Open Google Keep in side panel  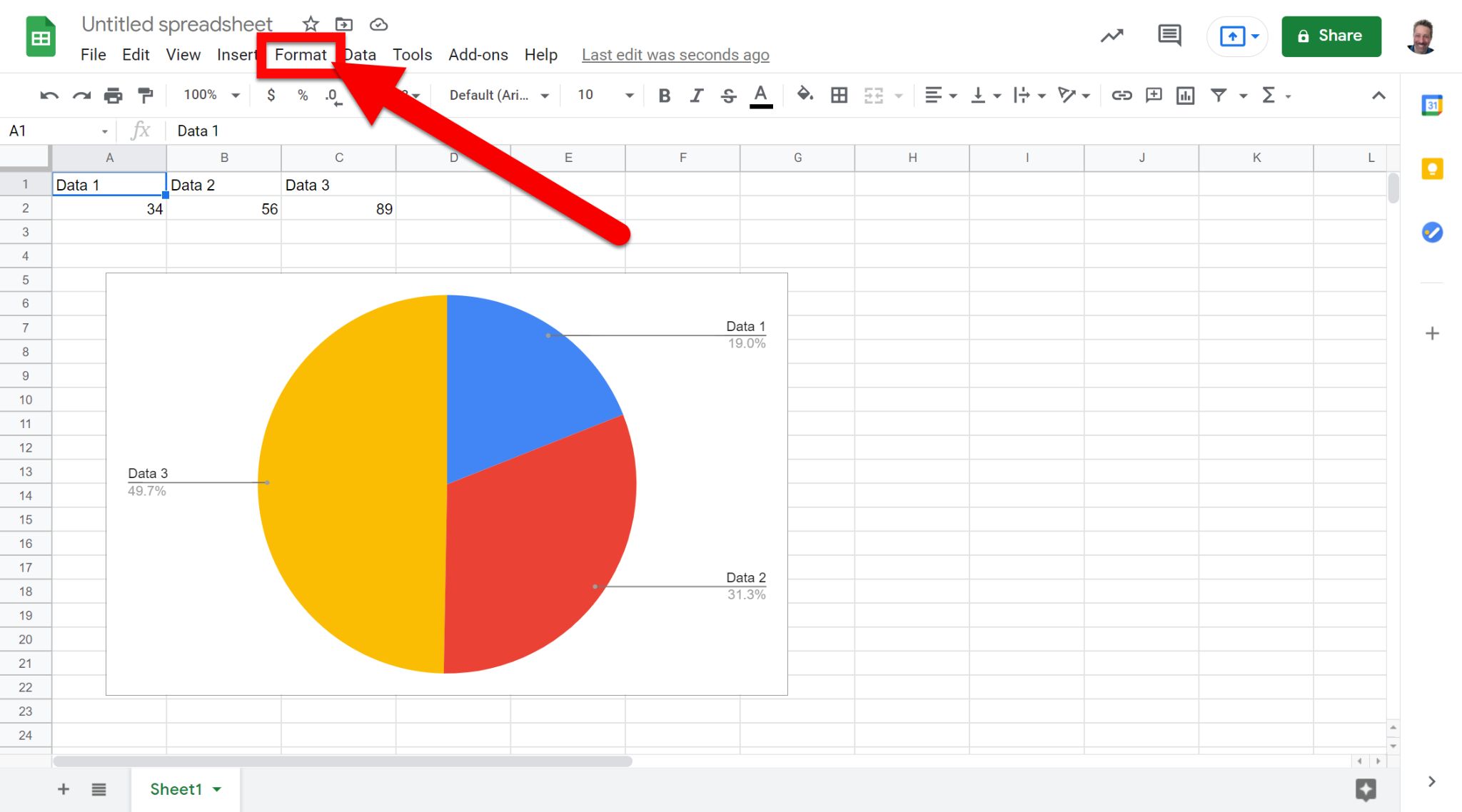pos(1432,169)
